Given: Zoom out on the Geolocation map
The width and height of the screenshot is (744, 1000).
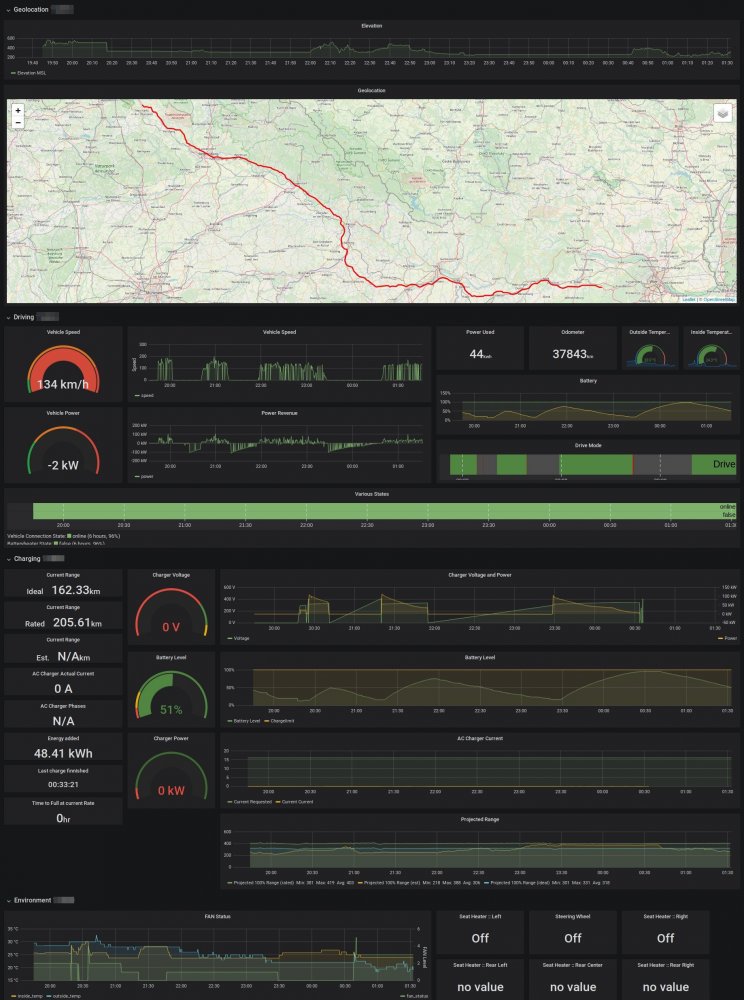Looking at the screenshot, I should tap(18, 122).
